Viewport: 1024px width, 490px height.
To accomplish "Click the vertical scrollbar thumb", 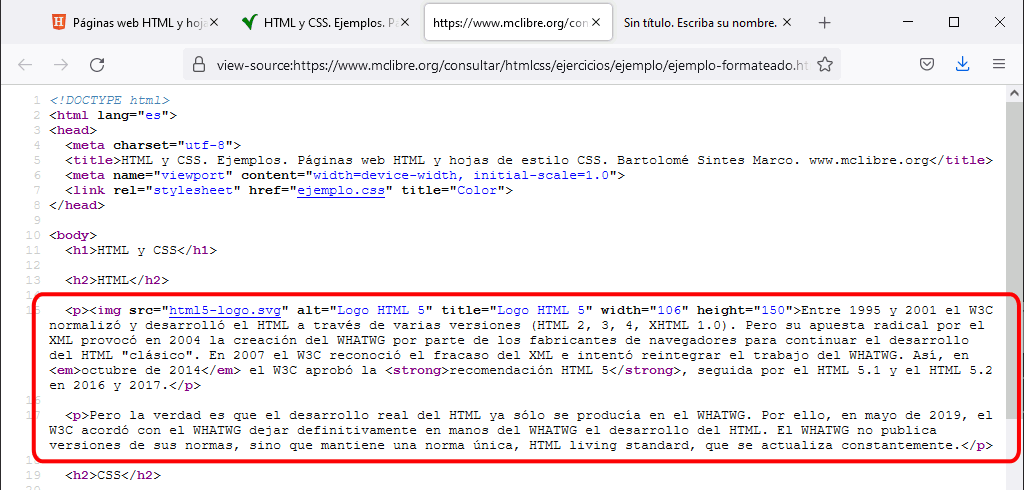I will click(1012, 259).
